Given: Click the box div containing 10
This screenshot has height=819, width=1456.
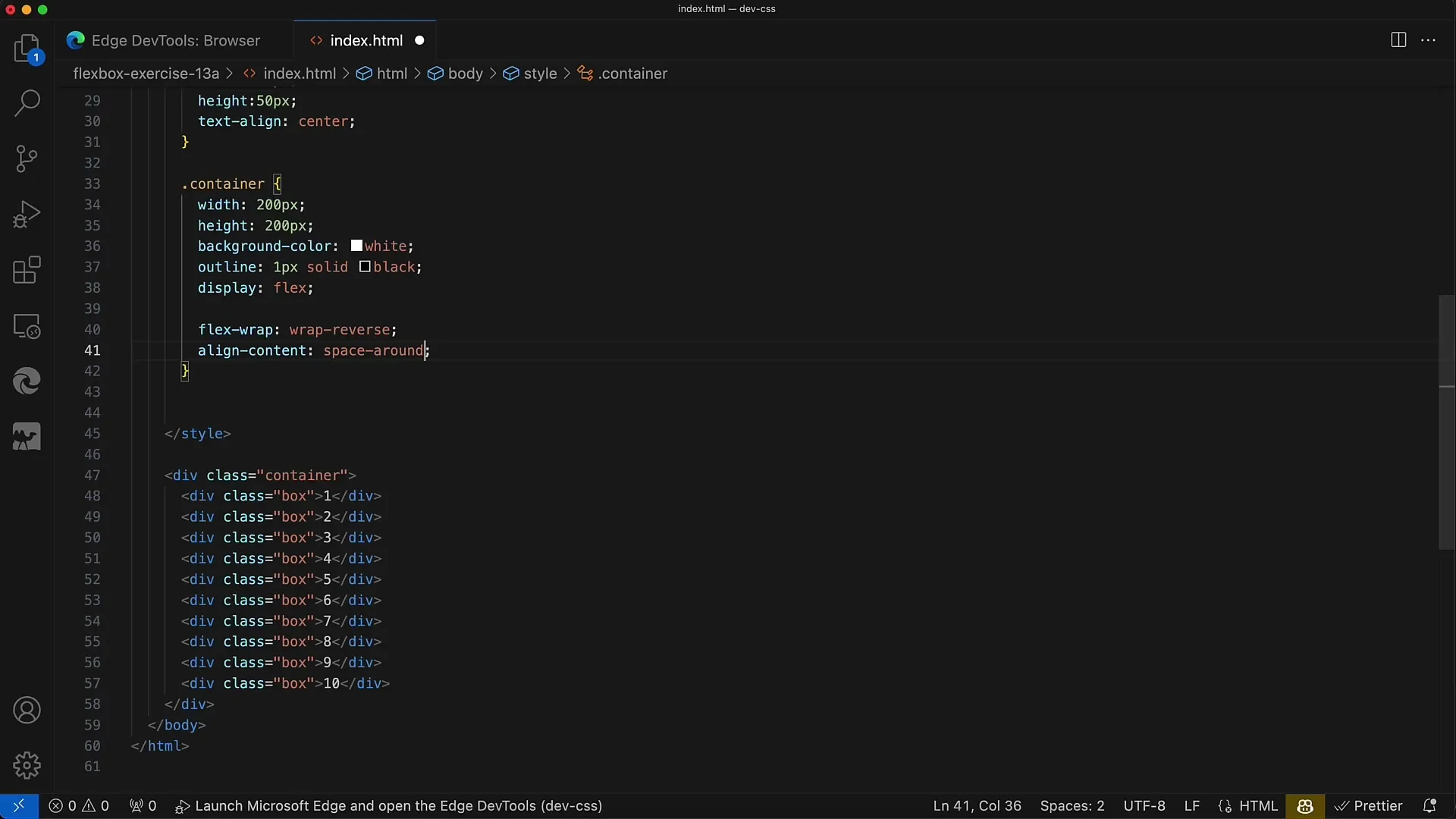Looking at the screenshot, I should 285,683.
